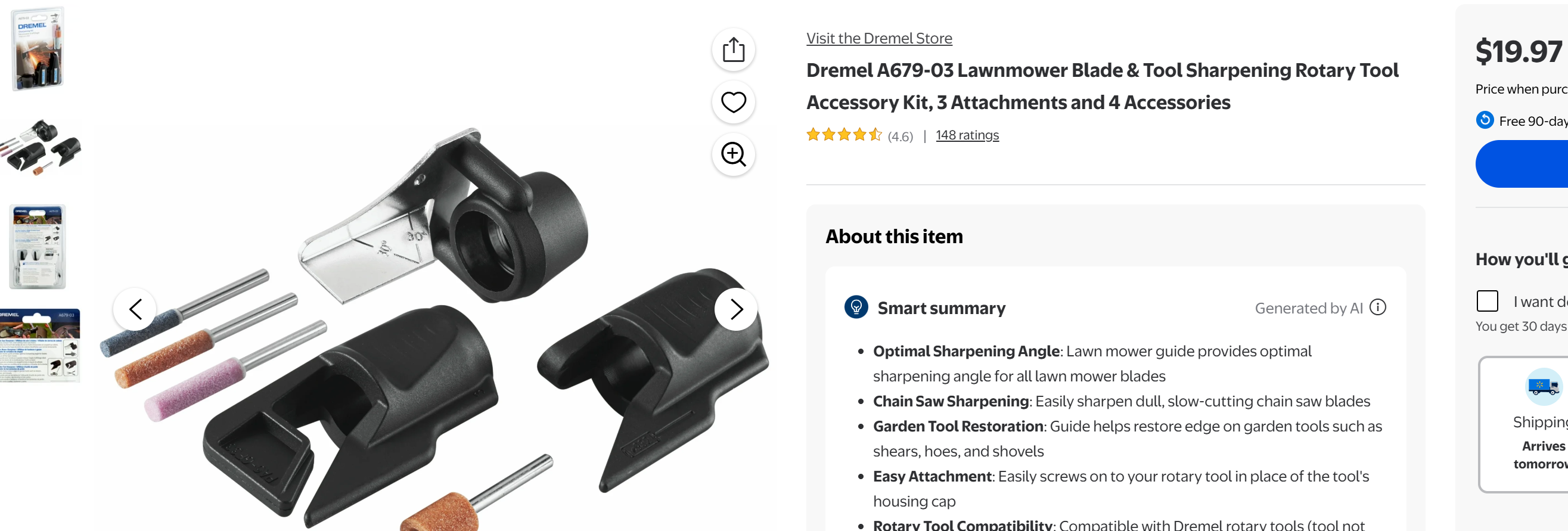Click the Free 90-day returns icon
Viewport: 1568px width, 531px height.
click(x=1485, y=120)
